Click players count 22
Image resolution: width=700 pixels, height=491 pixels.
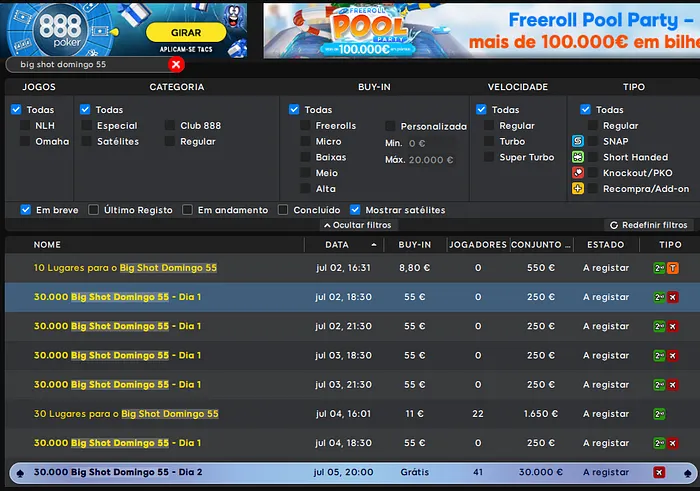pyautogui.click(x=478, y=414)
